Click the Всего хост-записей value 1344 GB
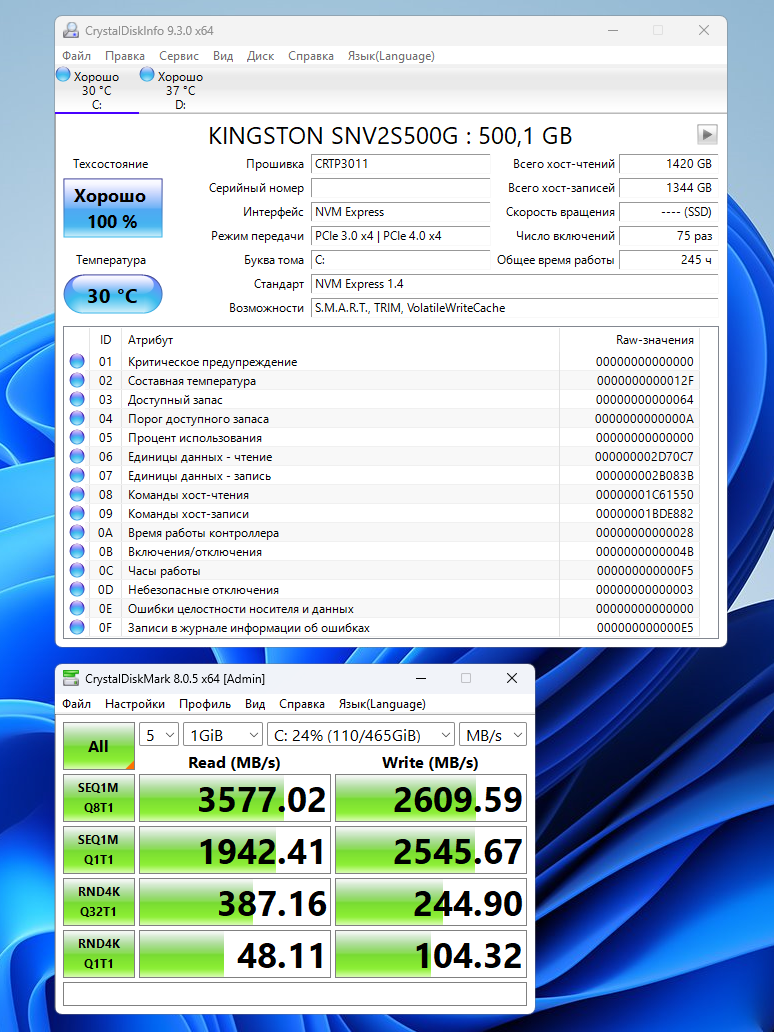This screenshot has width=774, height=1032. pyautogui.click(x=668, y=188)
